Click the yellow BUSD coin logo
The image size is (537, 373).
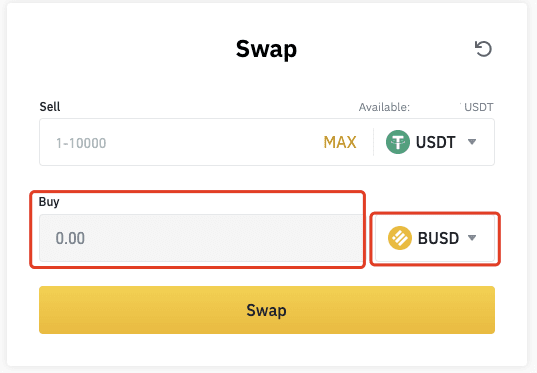coord(400,238)
